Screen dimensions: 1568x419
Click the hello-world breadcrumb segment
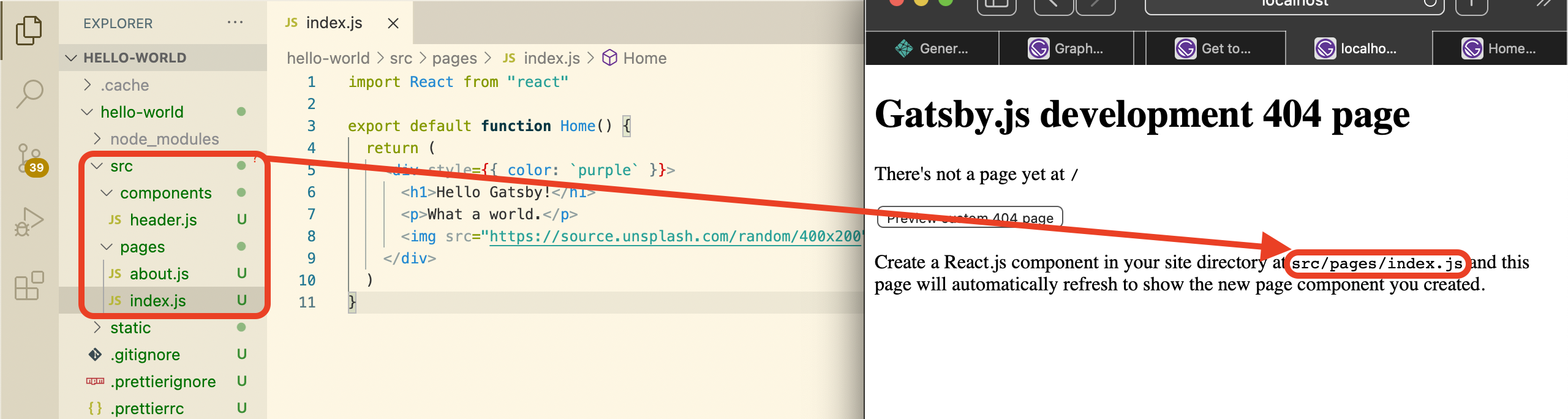coord(328,58)
